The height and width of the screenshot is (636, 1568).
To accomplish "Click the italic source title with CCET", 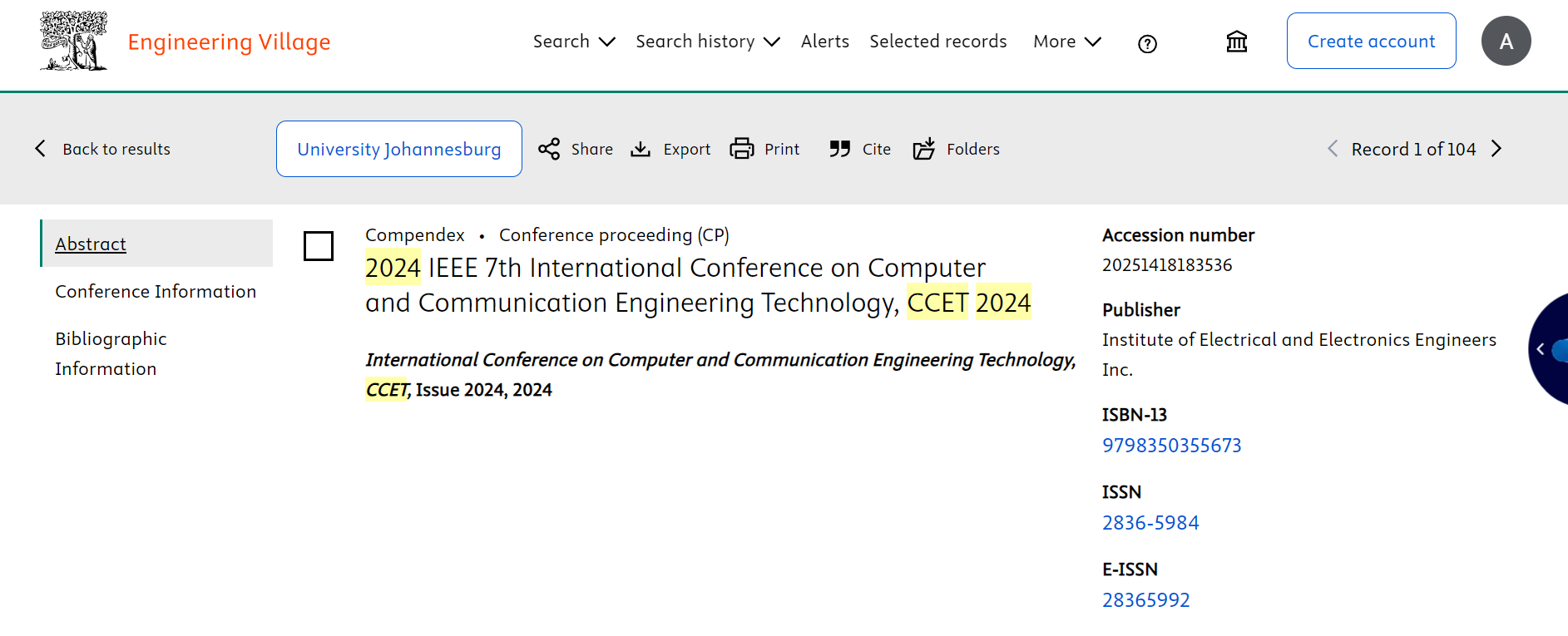I will click(x=720, y=375).
